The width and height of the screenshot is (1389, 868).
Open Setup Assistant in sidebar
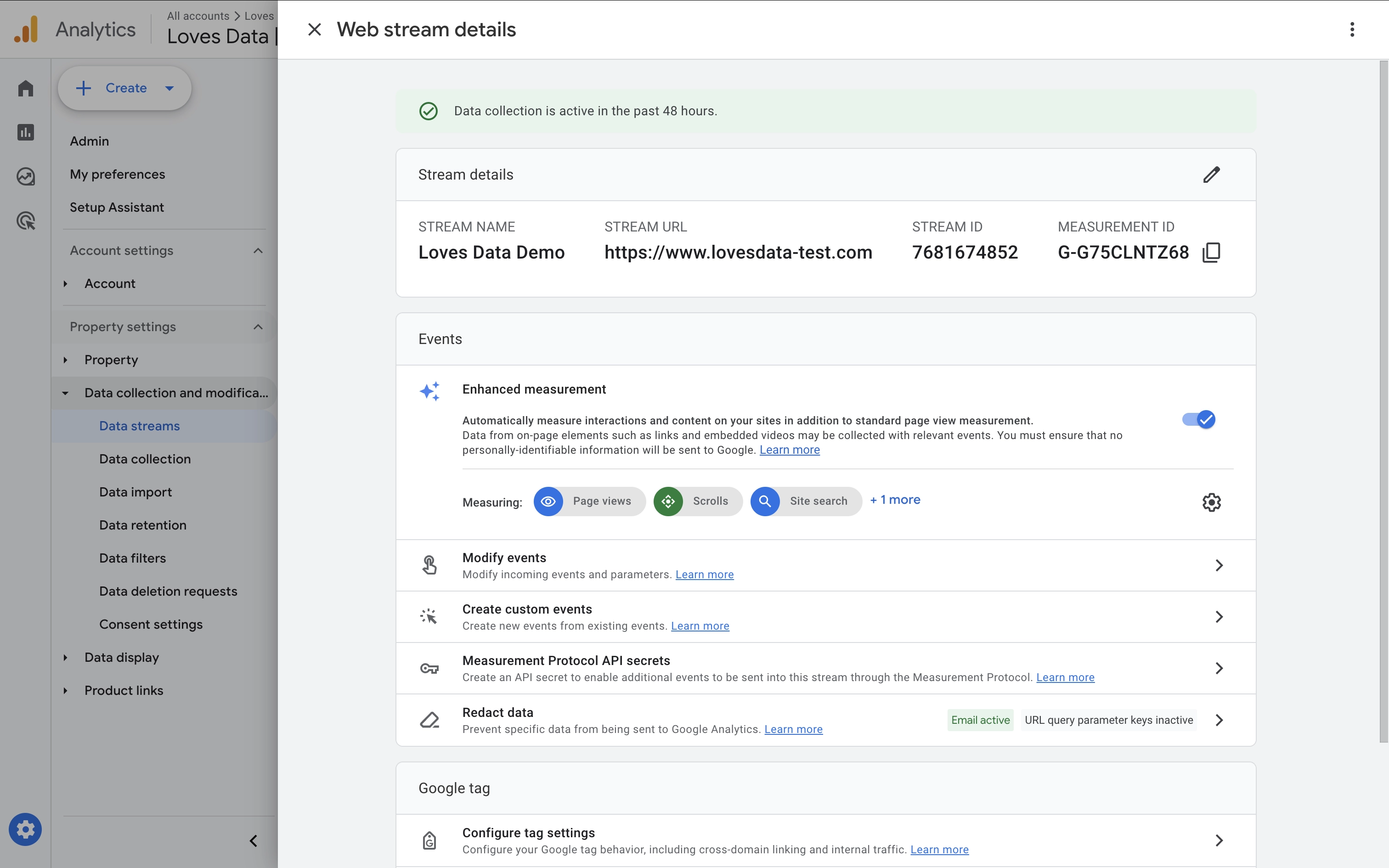point(117,207)
